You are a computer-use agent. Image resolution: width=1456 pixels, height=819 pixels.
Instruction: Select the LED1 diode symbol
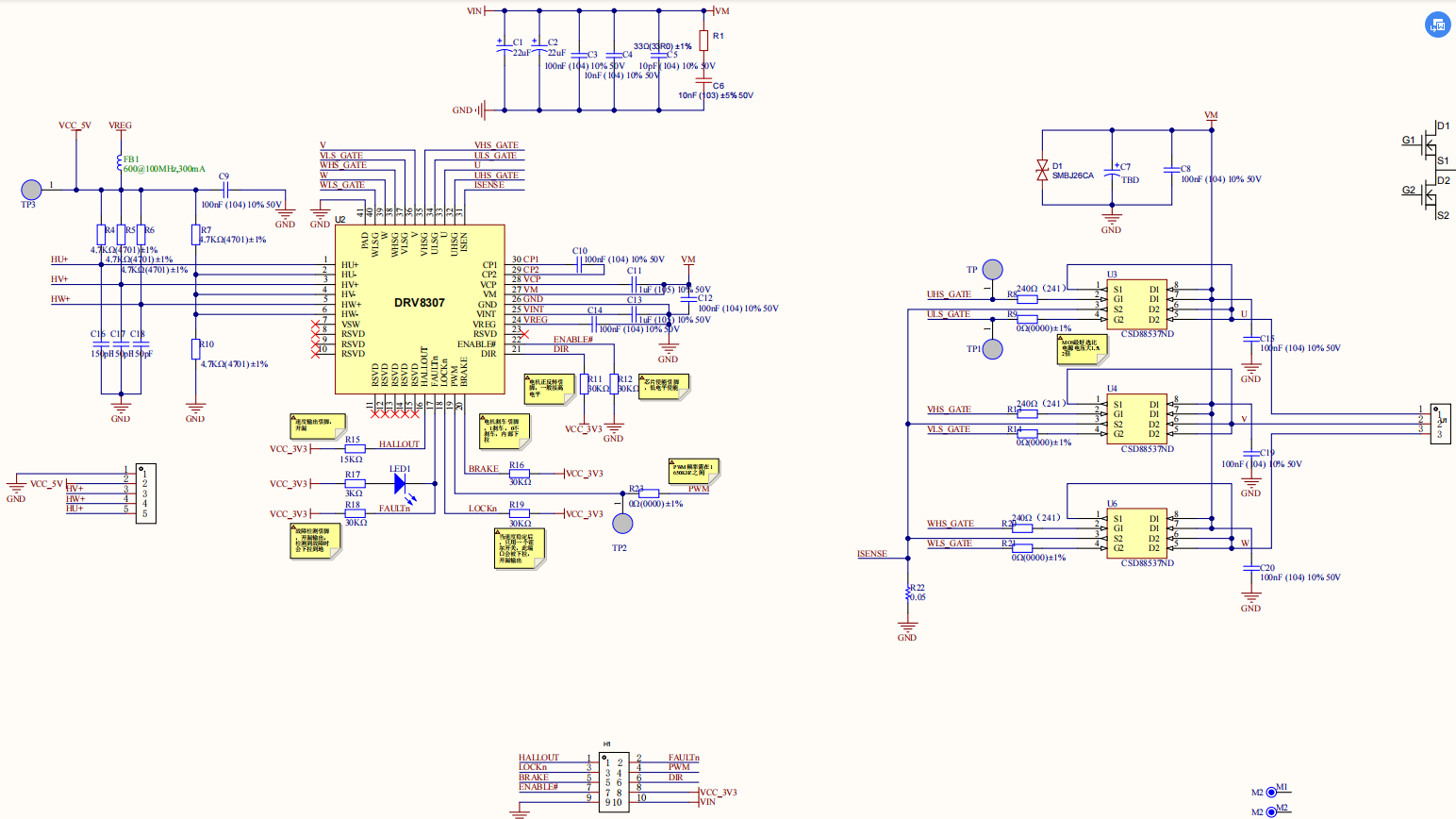click(400, 483)
